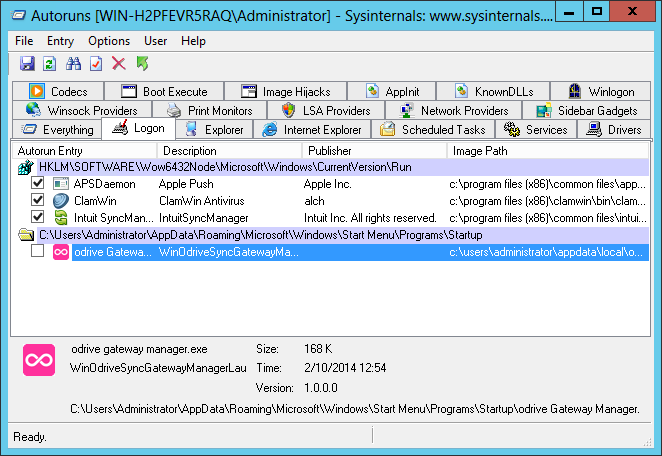662x456 pixels.
Task: Switch to the Services tab
Action: [536, 129]
